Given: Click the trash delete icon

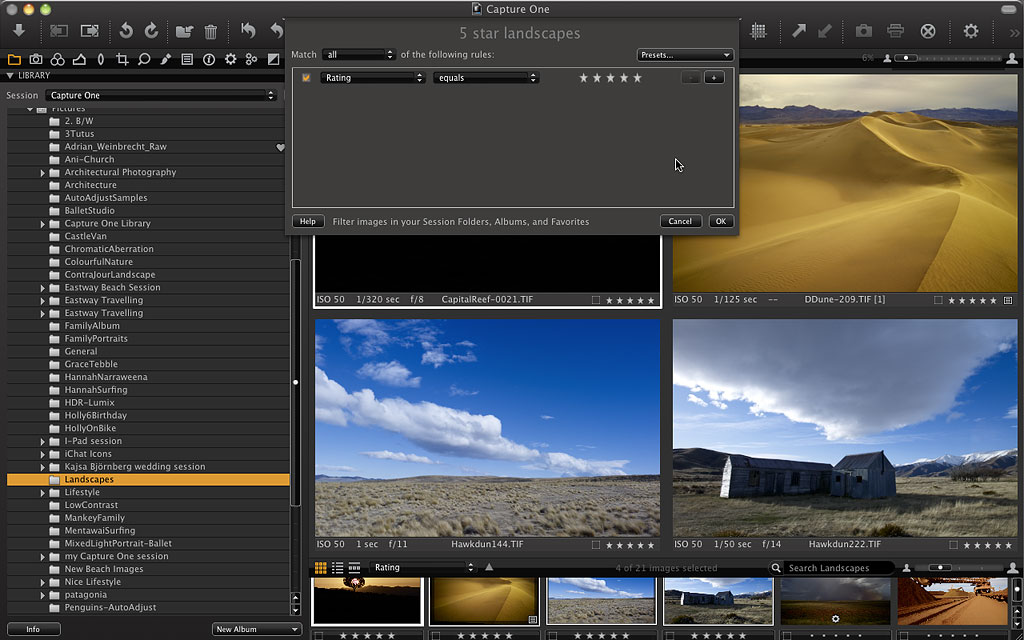Looking at the screenshot, I should pyautogui.click(x=211, y=32).
